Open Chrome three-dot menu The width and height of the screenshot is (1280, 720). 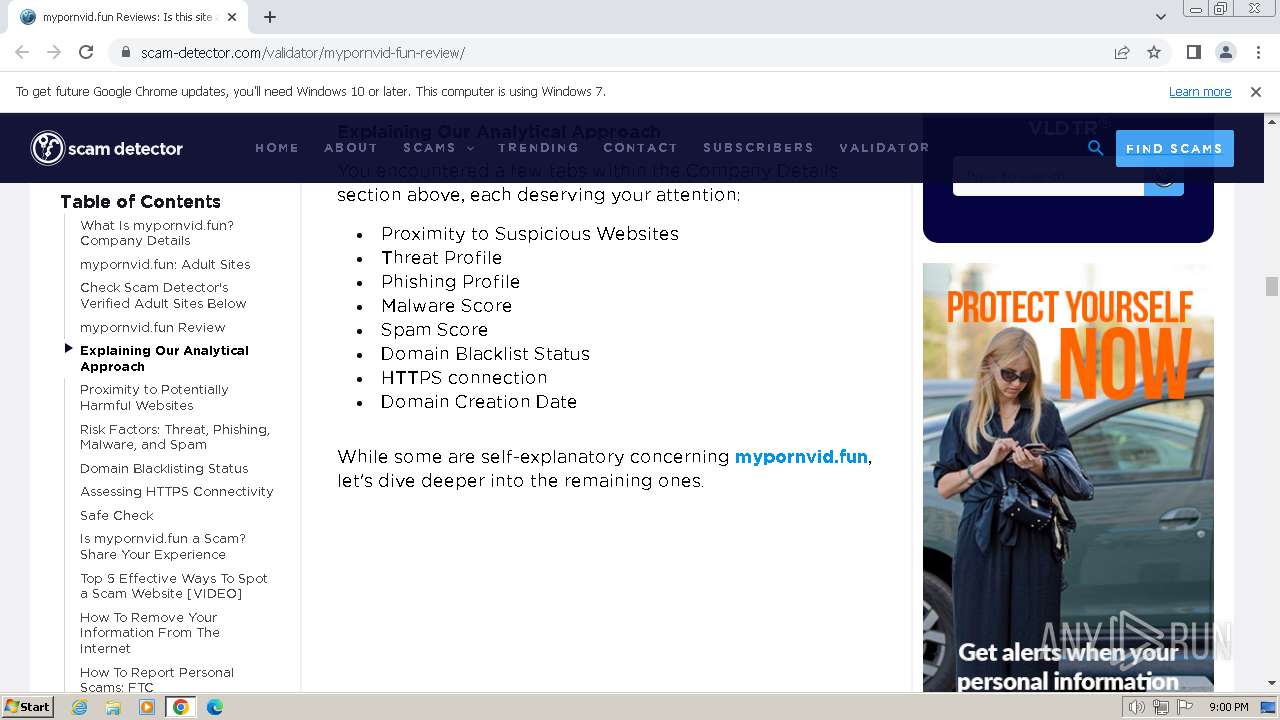tap(1258, 52)
